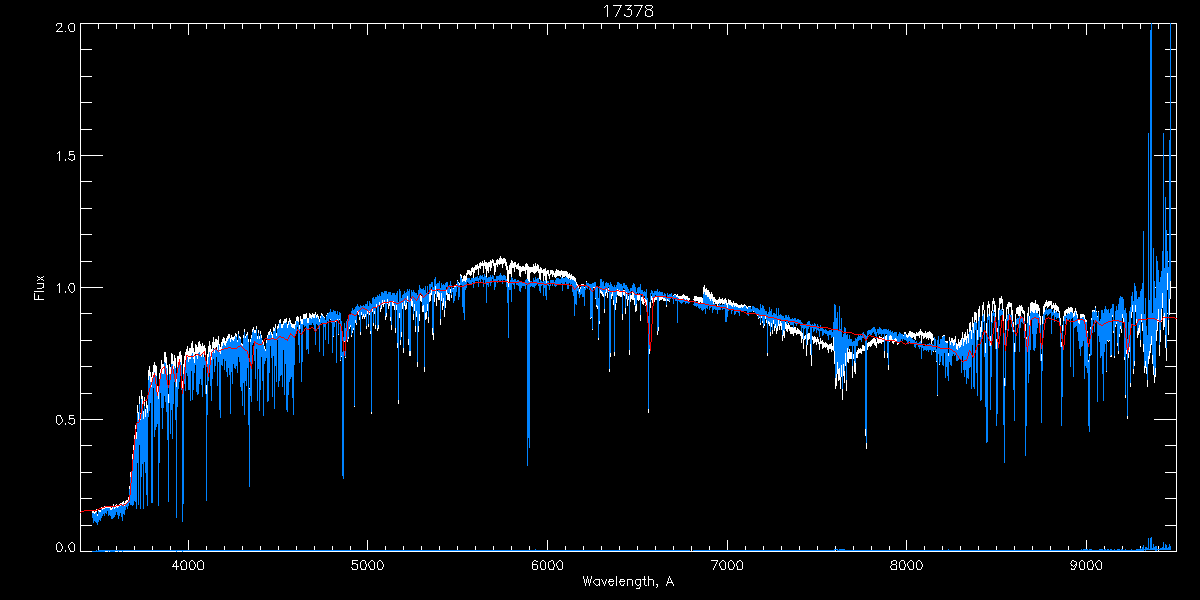Image resolution: width=1200 pixels, height=600 pixels.
Task: Click the low flat spectrum segment near 3500
Action: (105, 515)
